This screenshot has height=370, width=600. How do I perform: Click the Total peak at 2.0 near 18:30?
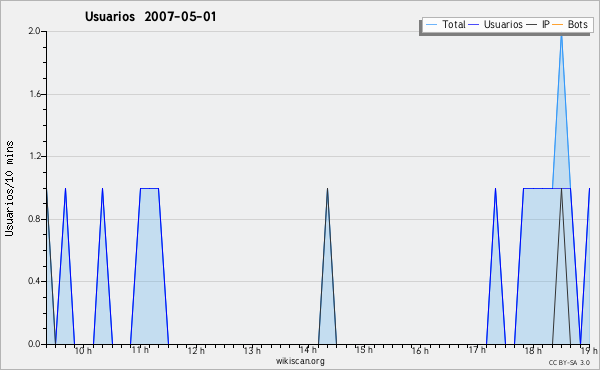click(x=561, y=35)
